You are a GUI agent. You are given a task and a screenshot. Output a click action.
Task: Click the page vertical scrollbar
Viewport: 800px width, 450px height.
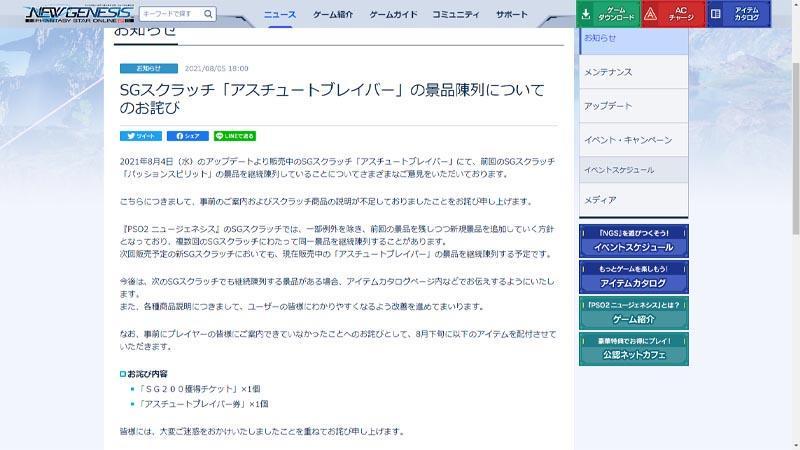coord(796,148)
